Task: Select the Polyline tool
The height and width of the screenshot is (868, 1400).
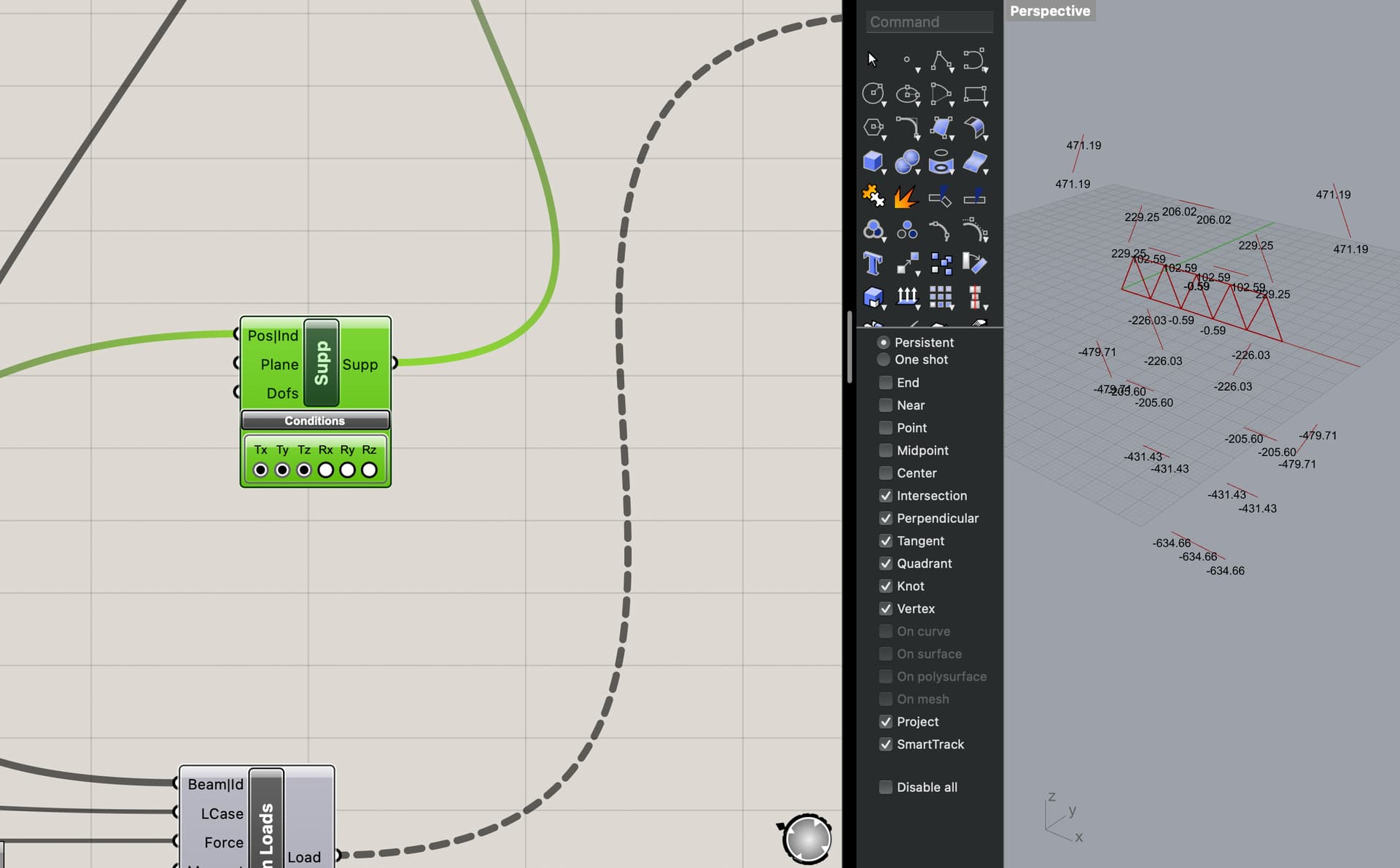Action: point(941,60)
